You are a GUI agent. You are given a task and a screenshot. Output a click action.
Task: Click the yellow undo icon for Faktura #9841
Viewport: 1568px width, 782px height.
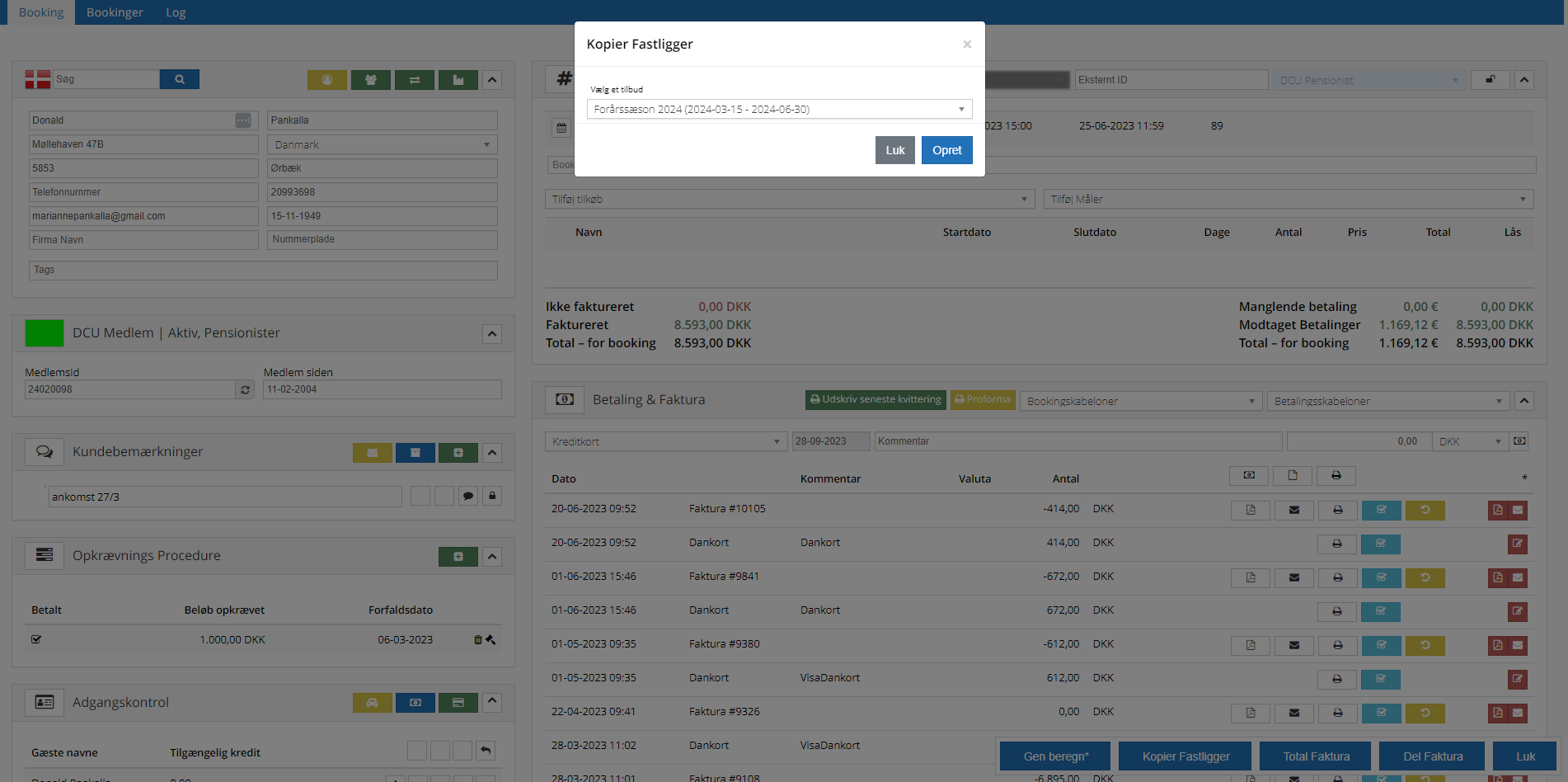tap(1425, 577)
